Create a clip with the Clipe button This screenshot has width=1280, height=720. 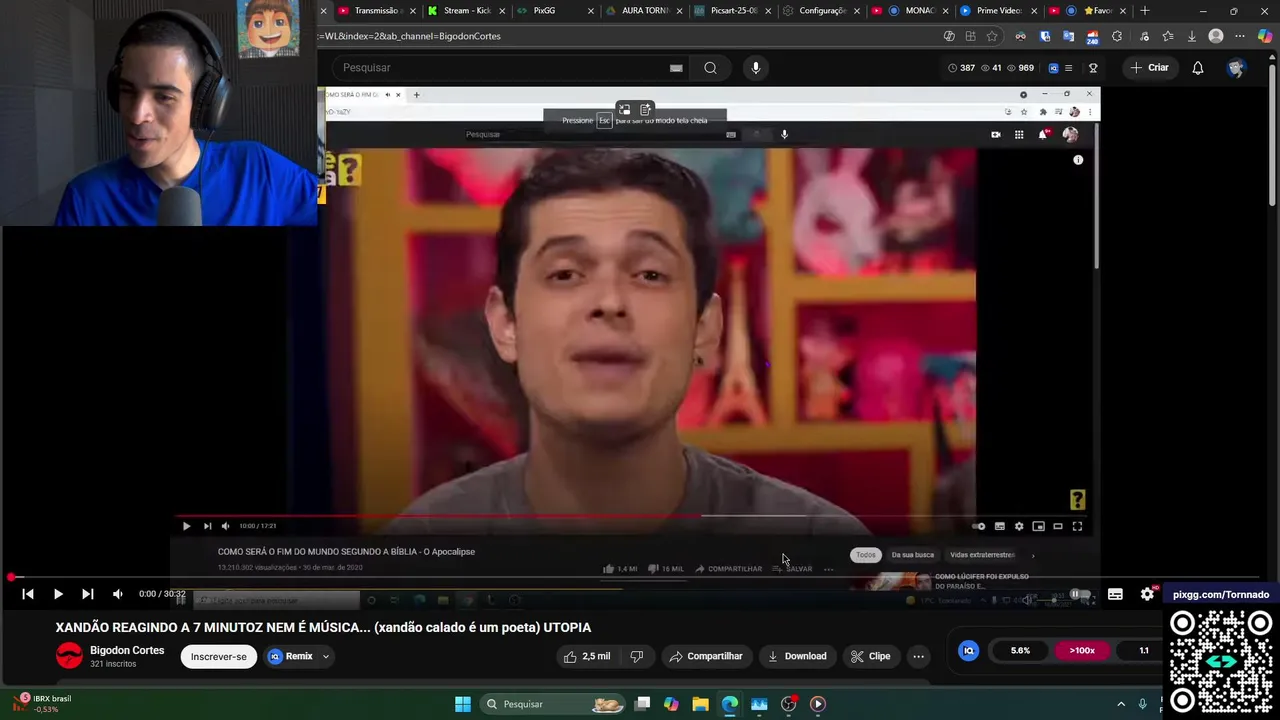coord(870,656)
